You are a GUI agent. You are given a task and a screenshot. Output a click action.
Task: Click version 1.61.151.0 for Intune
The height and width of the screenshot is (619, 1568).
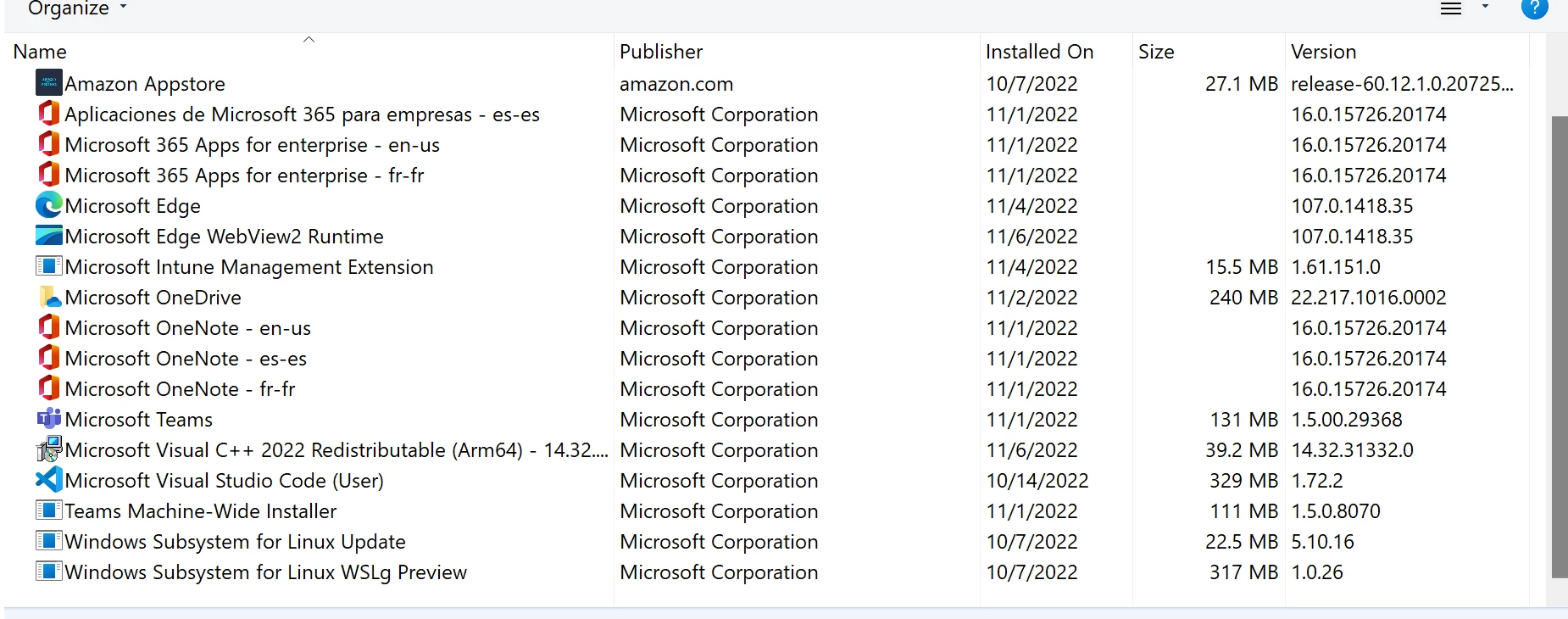click(1335, 267)
